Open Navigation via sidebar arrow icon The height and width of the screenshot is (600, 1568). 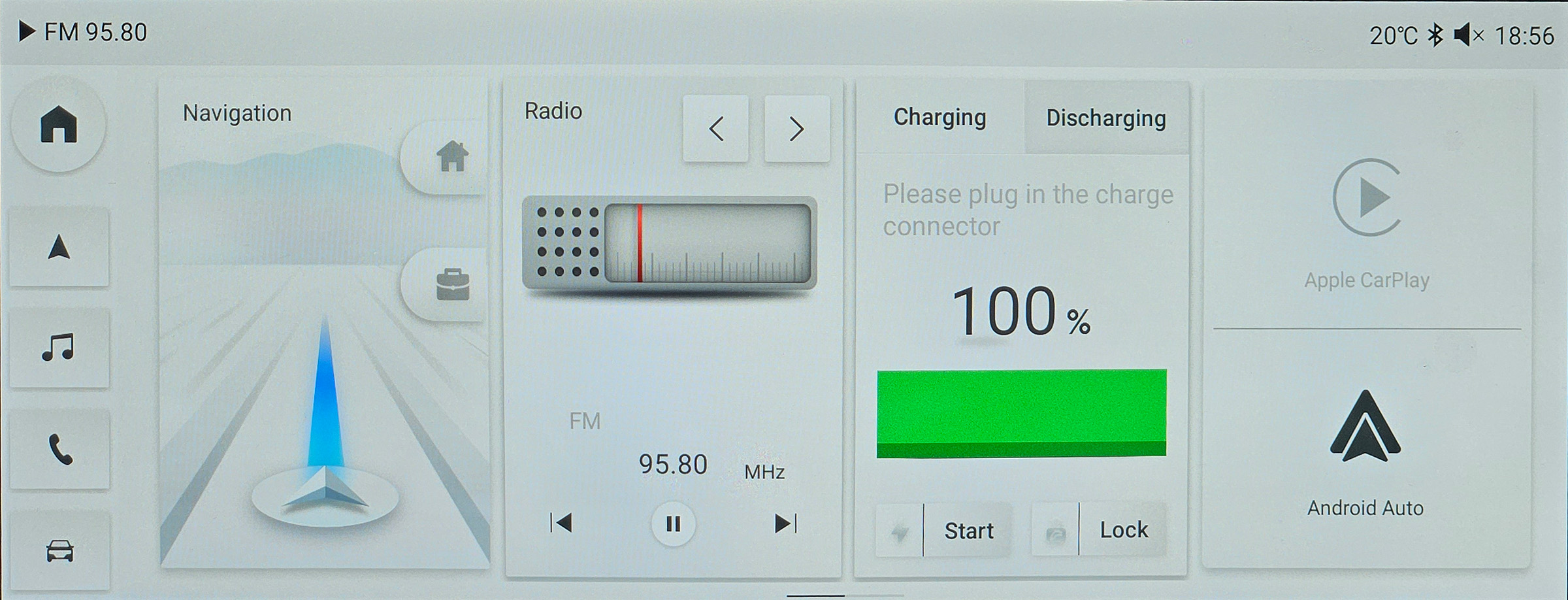click(x=59, y=248)
